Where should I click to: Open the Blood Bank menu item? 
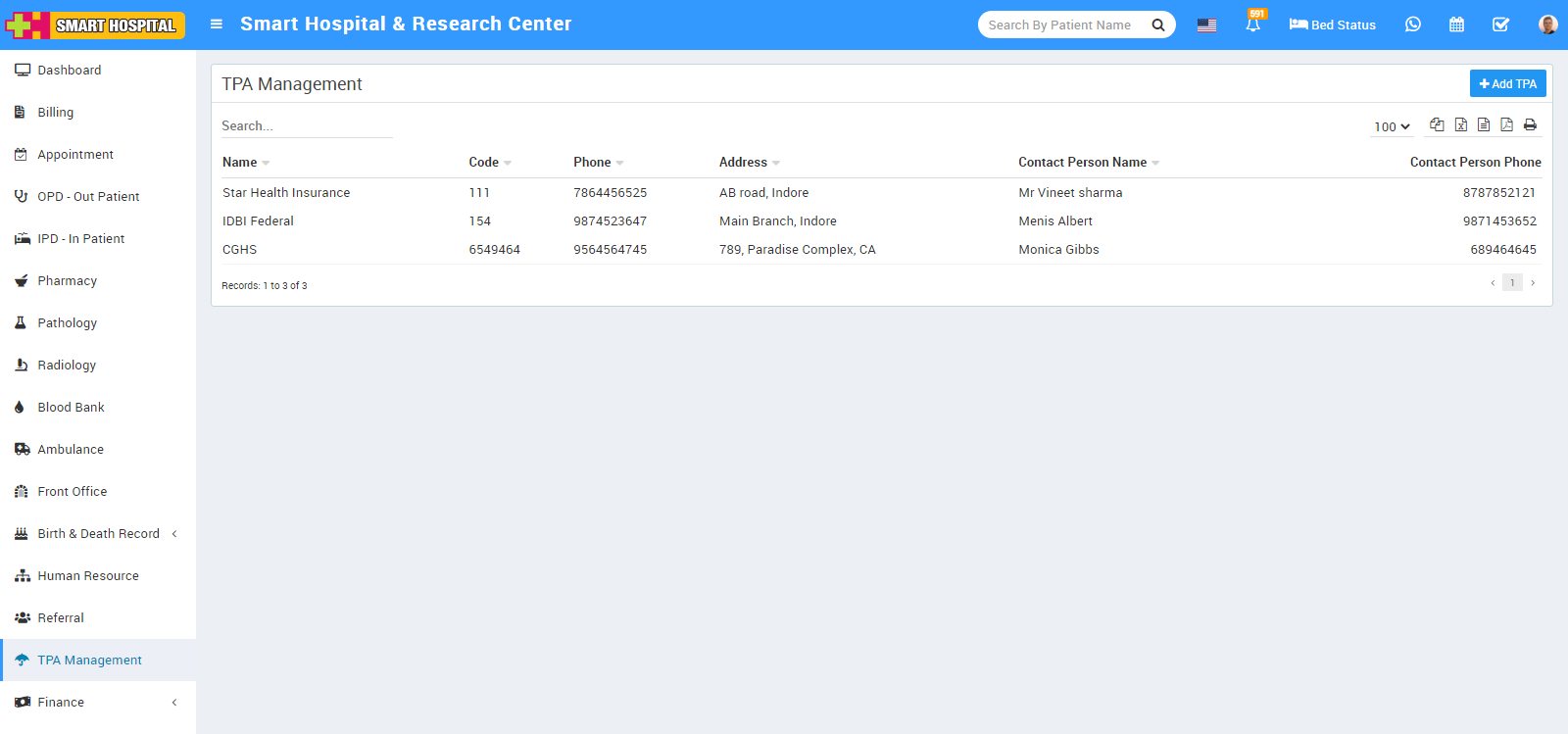pos(71,407)
